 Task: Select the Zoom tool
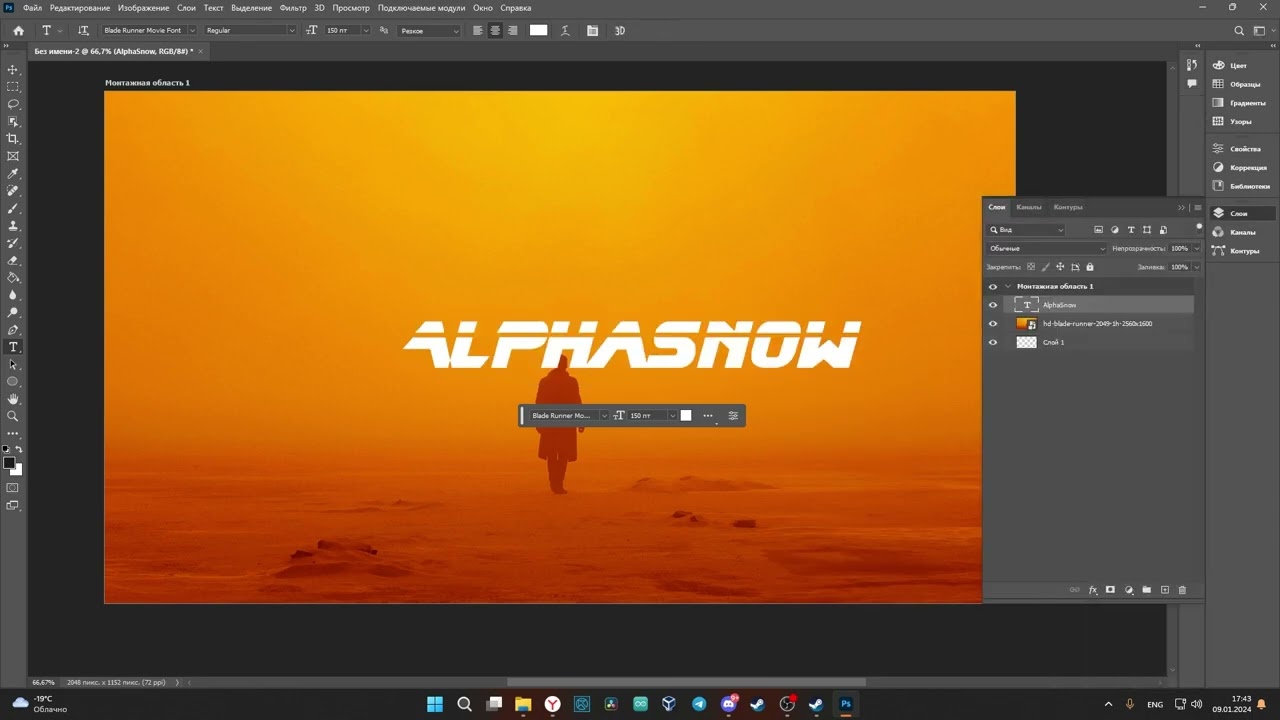[x=13, y=416]
